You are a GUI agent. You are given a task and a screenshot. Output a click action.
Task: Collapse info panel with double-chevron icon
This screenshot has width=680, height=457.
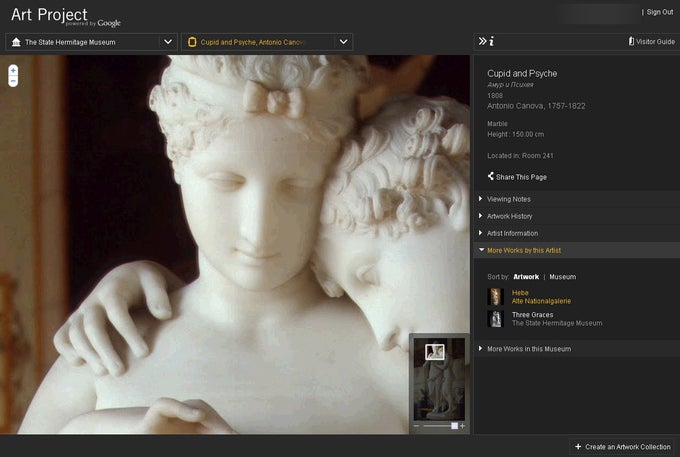coord(482,41)
